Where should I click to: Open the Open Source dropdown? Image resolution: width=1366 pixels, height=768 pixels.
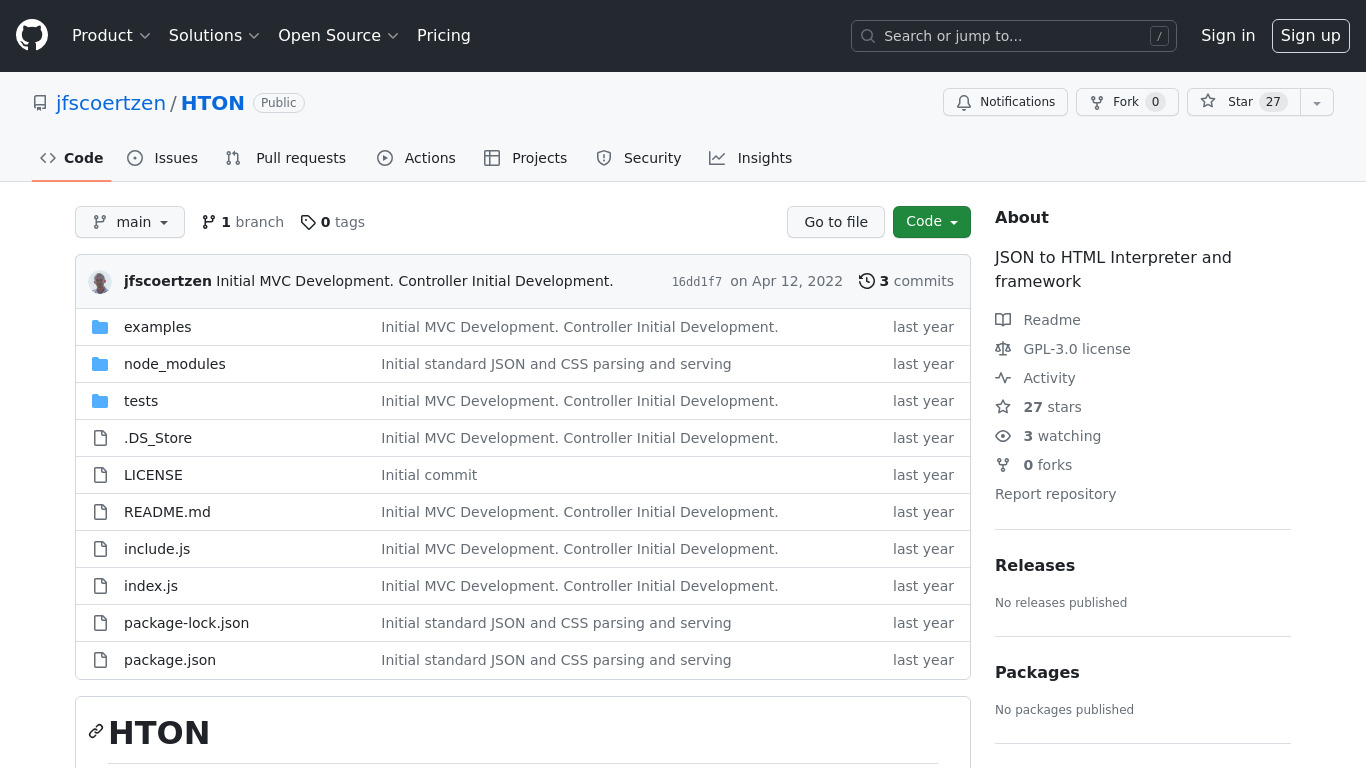pyautogui.click(x=338, y=36)
